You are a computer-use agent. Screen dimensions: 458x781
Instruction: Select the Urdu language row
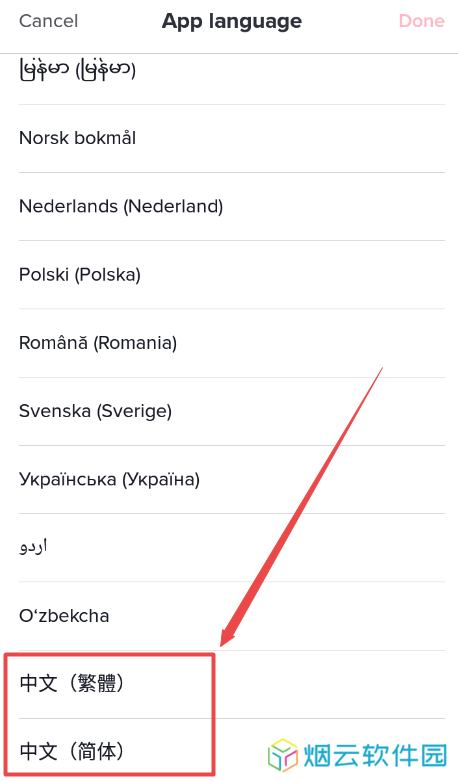(x=231, y=548)
